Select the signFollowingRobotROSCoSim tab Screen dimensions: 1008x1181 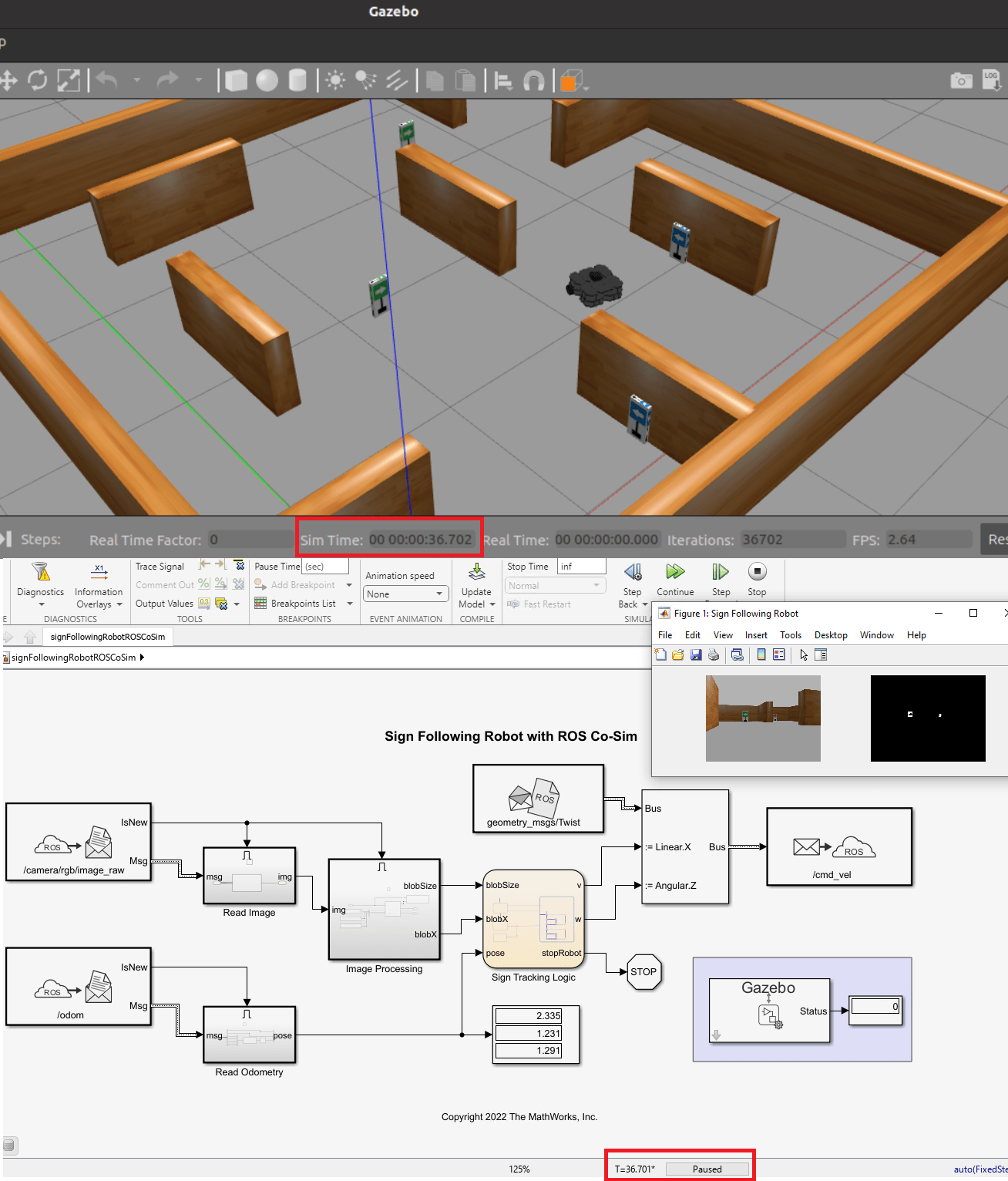pyautogui.click(x=108, y=637)
